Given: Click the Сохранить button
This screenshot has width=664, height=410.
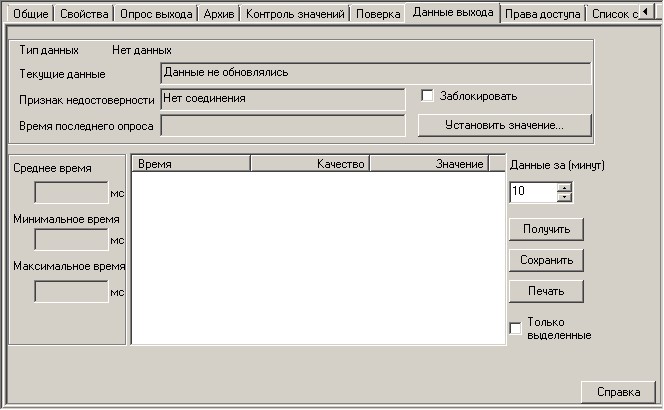Looking at the screenshot, I should tap(546, 260).
